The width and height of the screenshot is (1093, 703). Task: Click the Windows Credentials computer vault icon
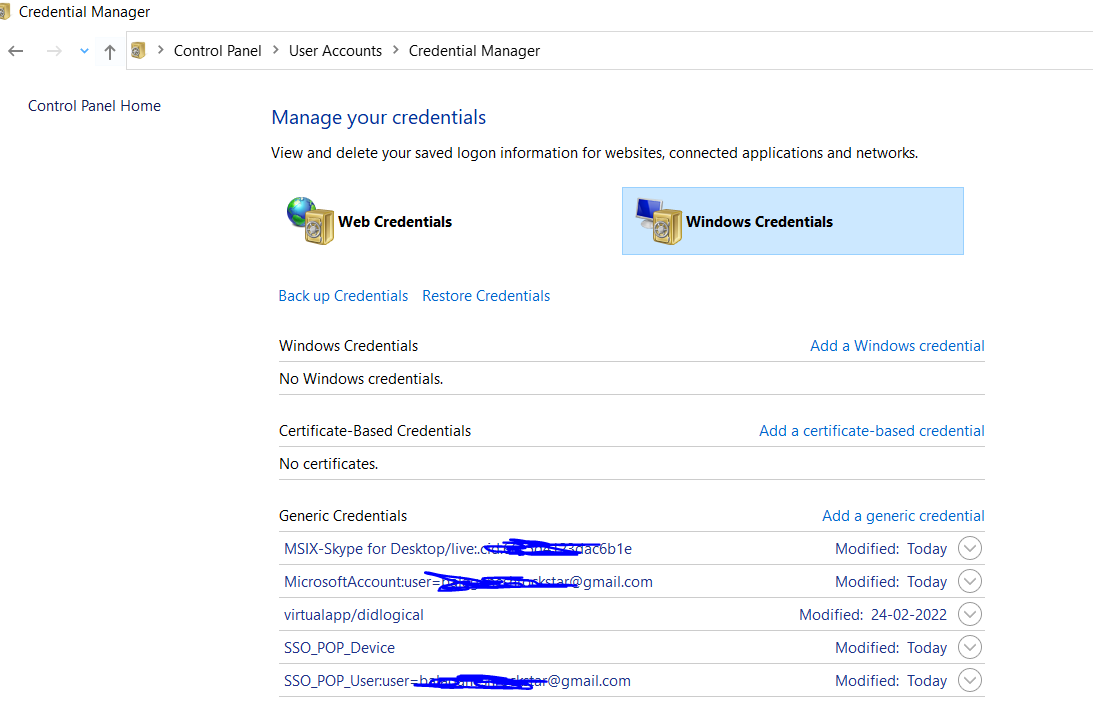coord(658,221)
